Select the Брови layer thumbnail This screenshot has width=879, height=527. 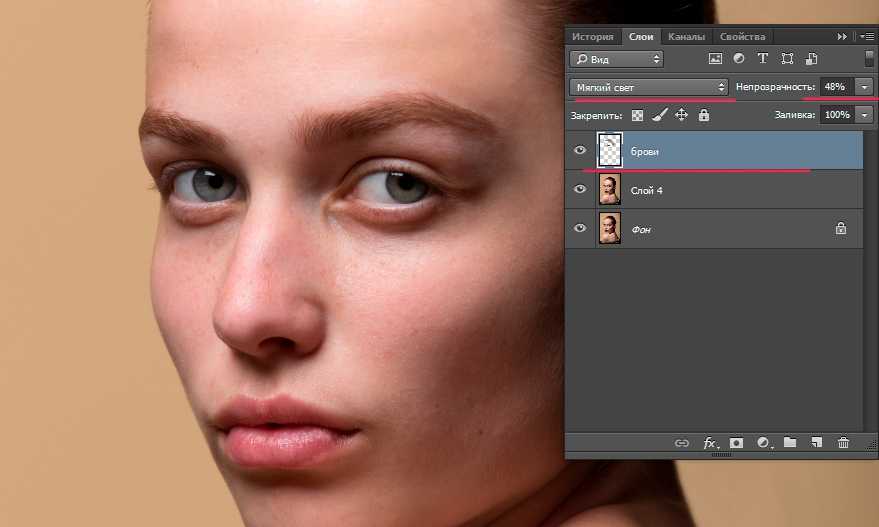(x=610, y=150)
